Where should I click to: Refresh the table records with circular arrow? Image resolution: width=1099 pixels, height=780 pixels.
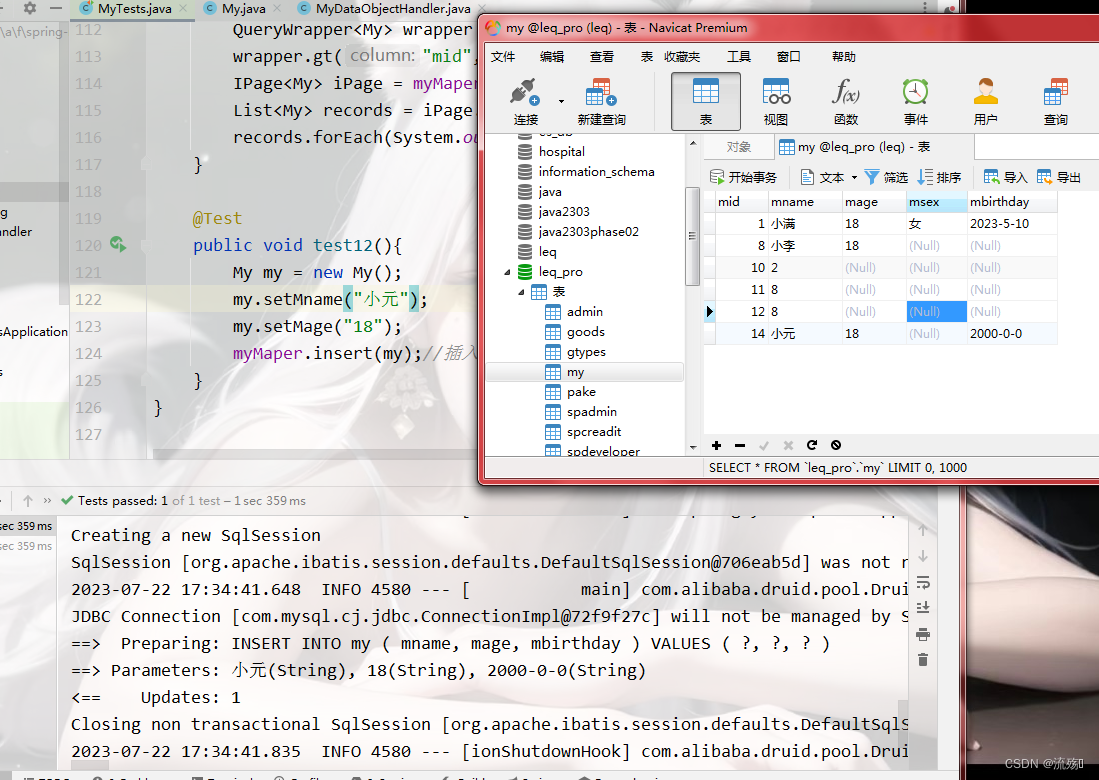pos(810,445)
